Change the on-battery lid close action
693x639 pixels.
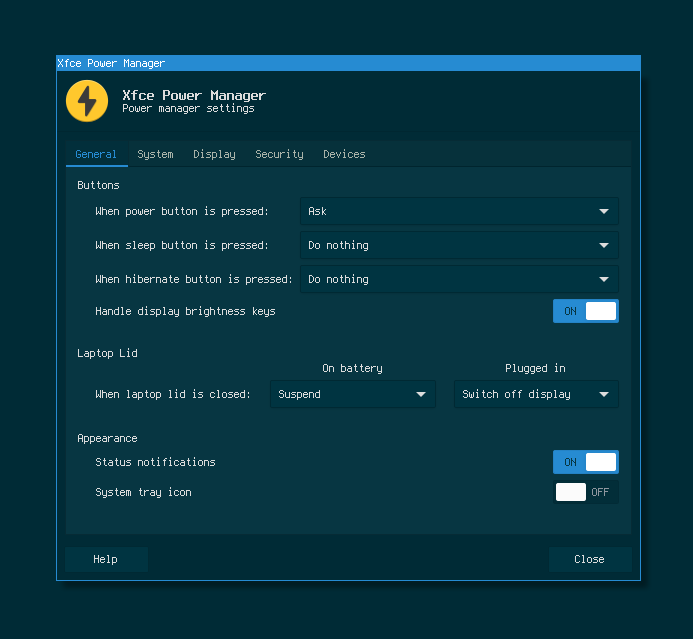pos(352,394)
